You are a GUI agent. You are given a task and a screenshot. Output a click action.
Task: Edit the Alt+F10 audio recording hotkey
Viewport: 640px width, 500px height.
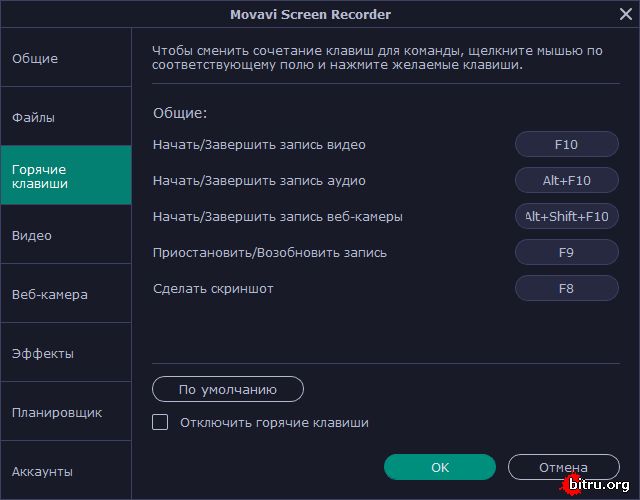(x=567, y=180)
